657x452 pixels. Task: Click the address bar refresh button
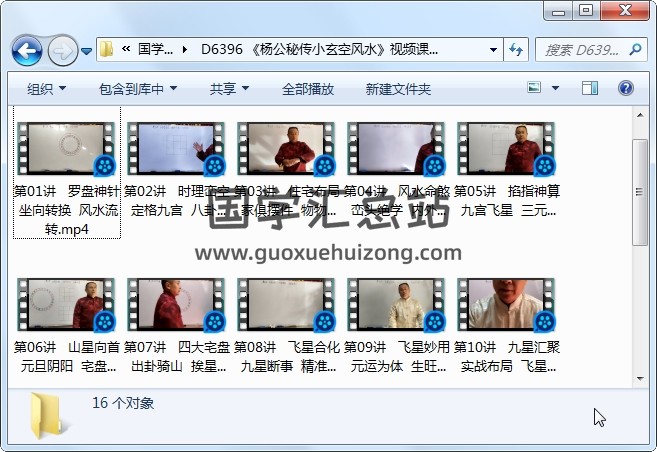pos(516,50)
